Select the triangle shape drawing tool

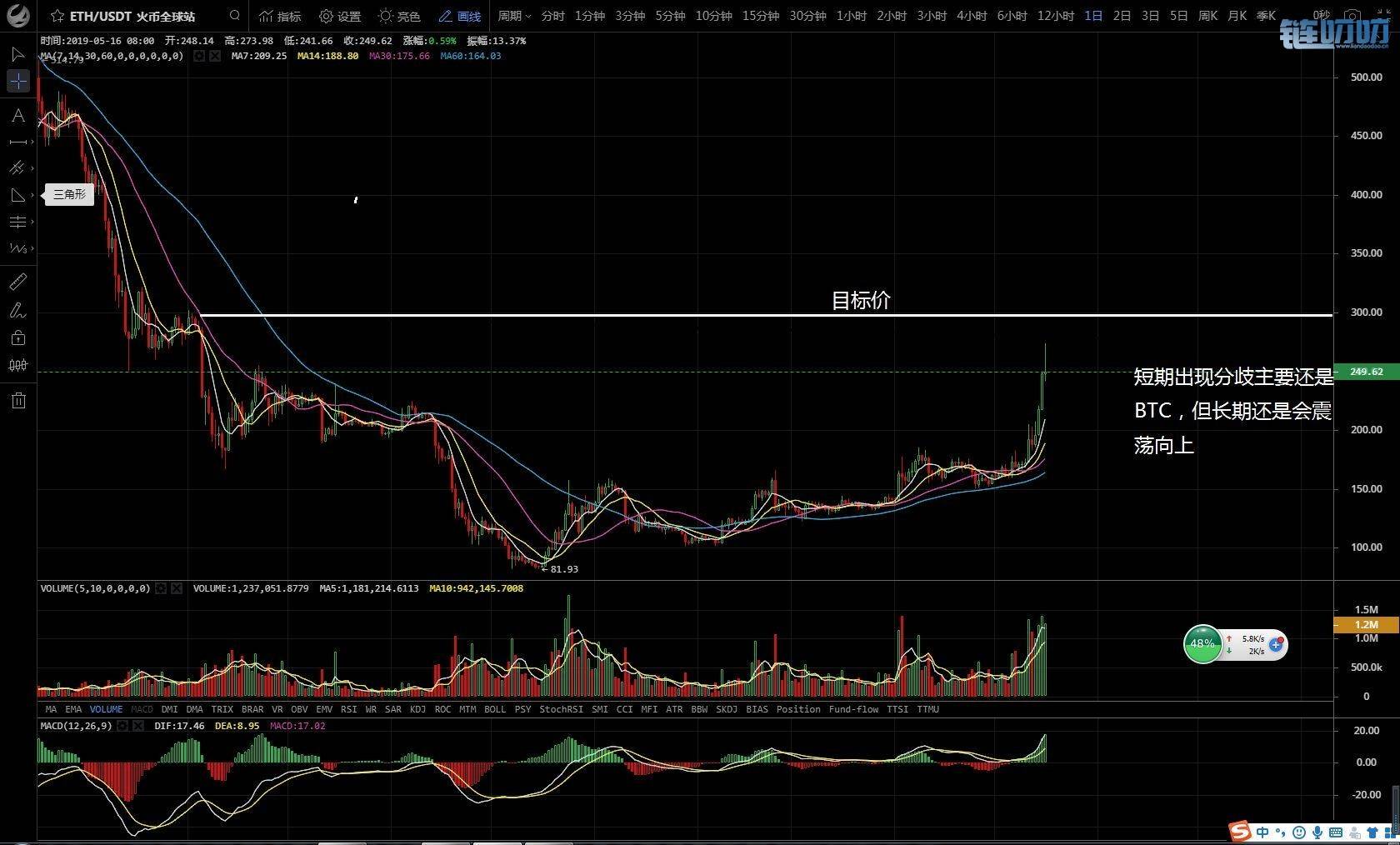[17, 195]
